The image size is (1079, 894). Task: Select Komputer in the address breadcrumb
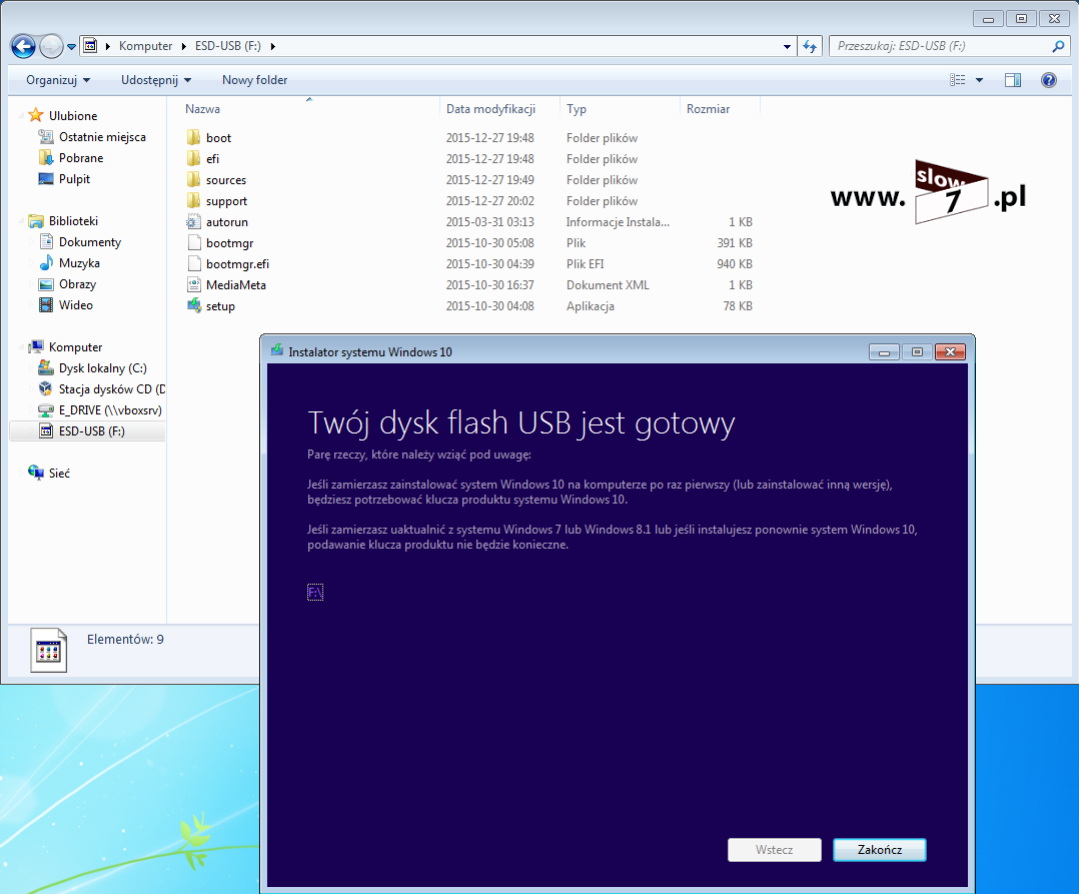(x=145, y=46)
